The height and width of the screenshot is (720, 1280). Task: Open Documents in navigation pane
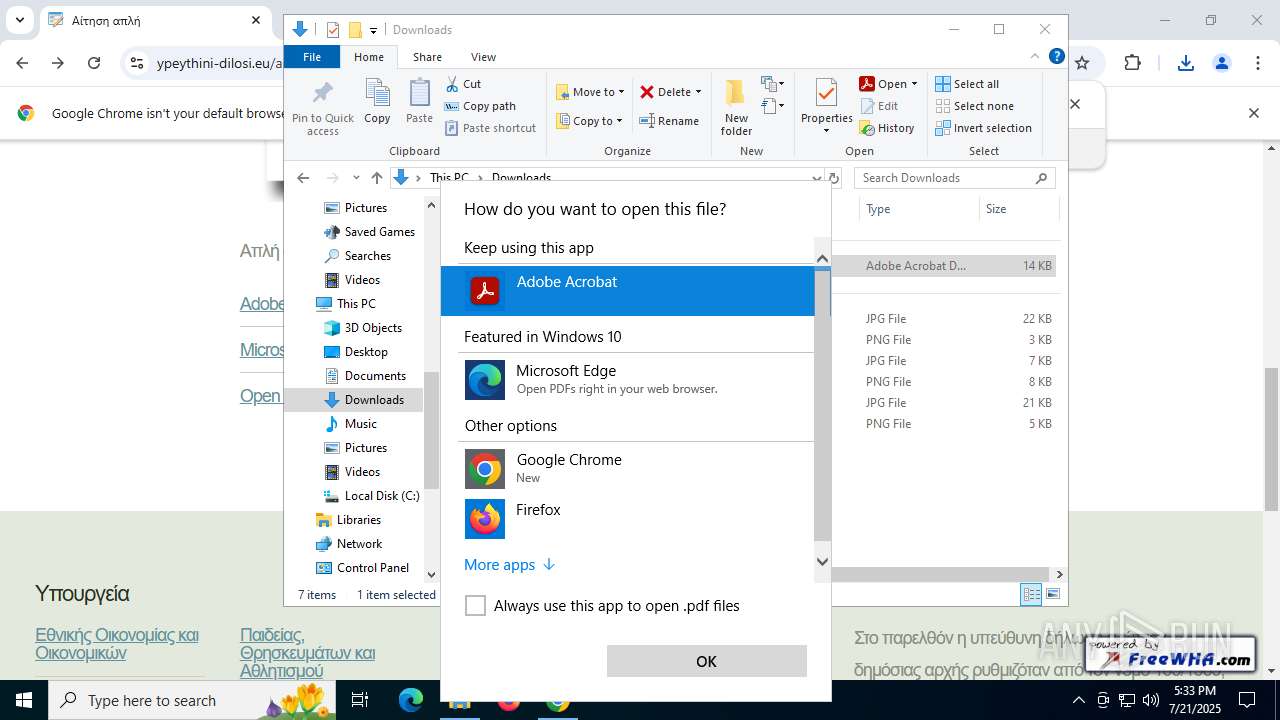coord(375,376)
